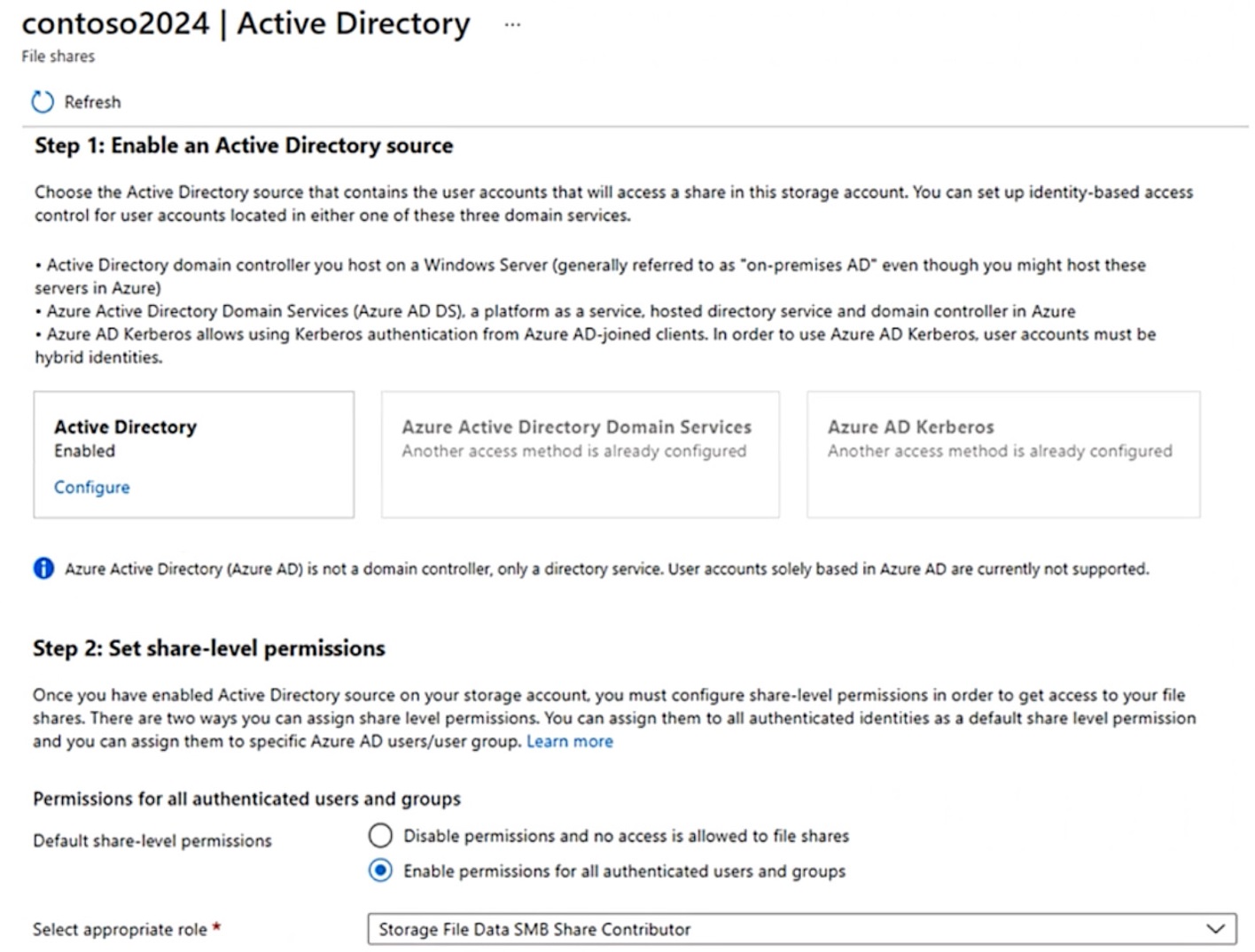
Task: Click the chevron on the role selector
Action: click(1214, 929)
